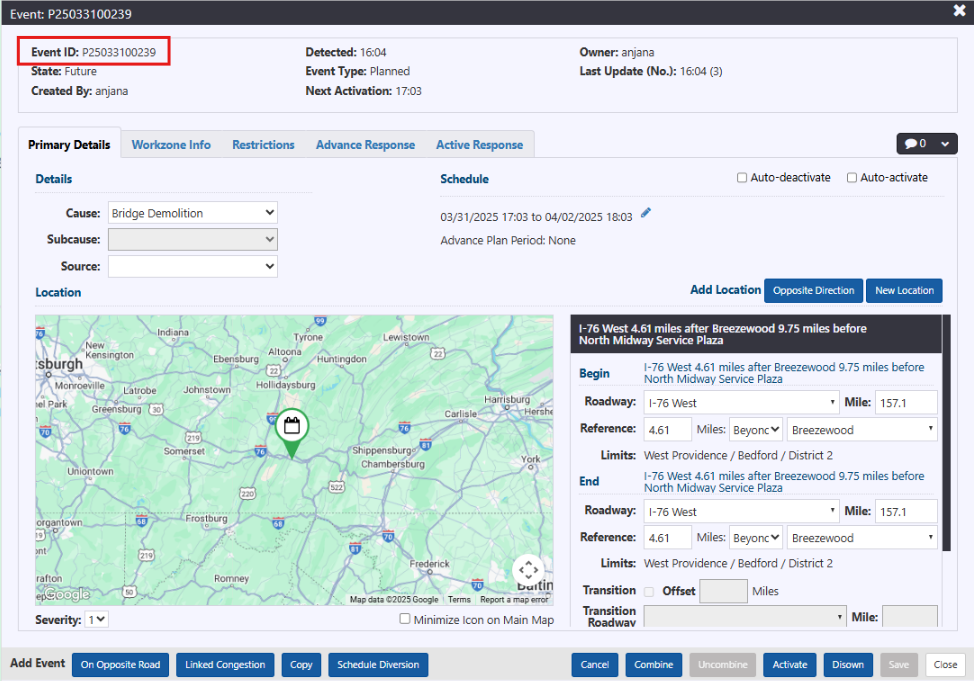Close the event dialog with X icon
Image resolution: width=974 pixels, height=681 pixels.
pyautogui.click(x=959, y=12)
